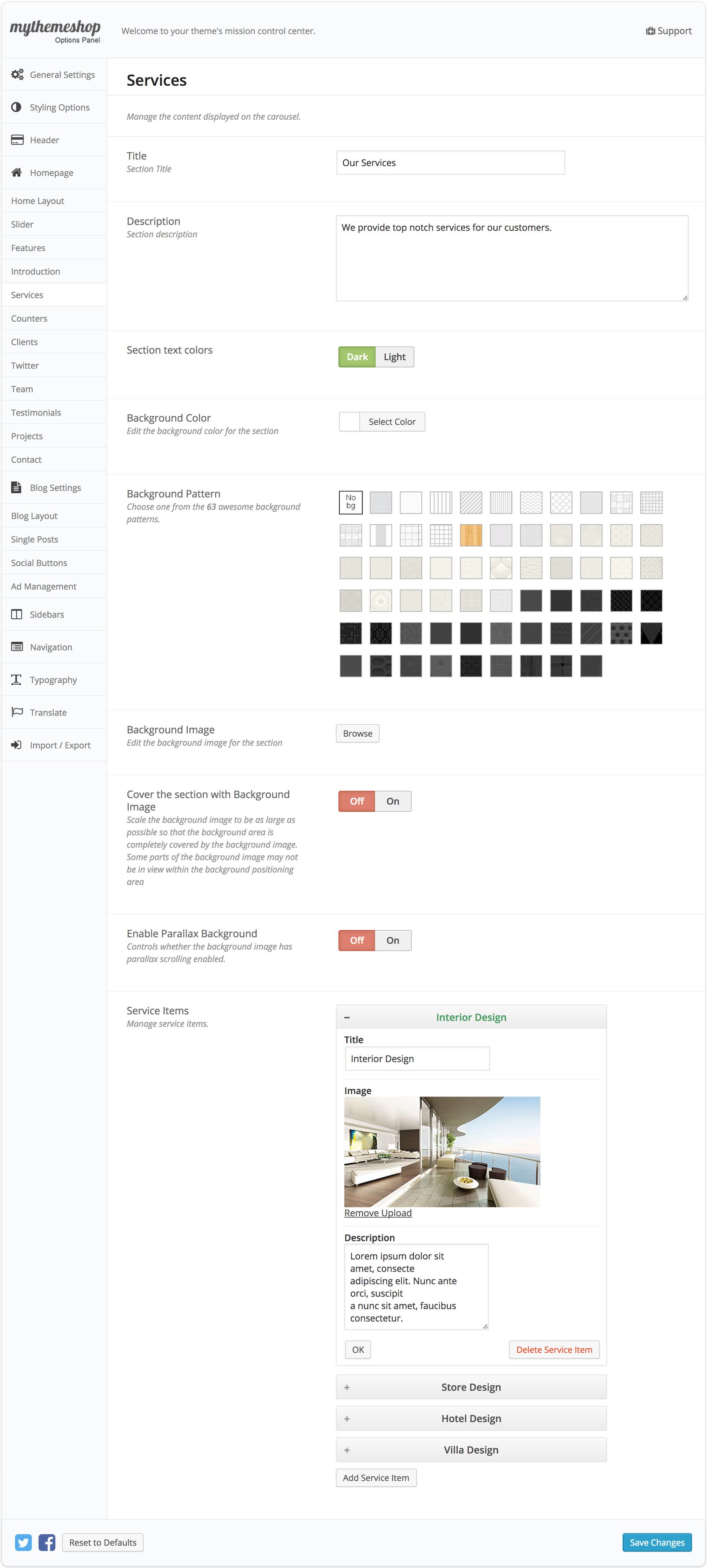Turn On the Parallax Background option
This screenshot has width=707, height=1568.
coord(392,940)
